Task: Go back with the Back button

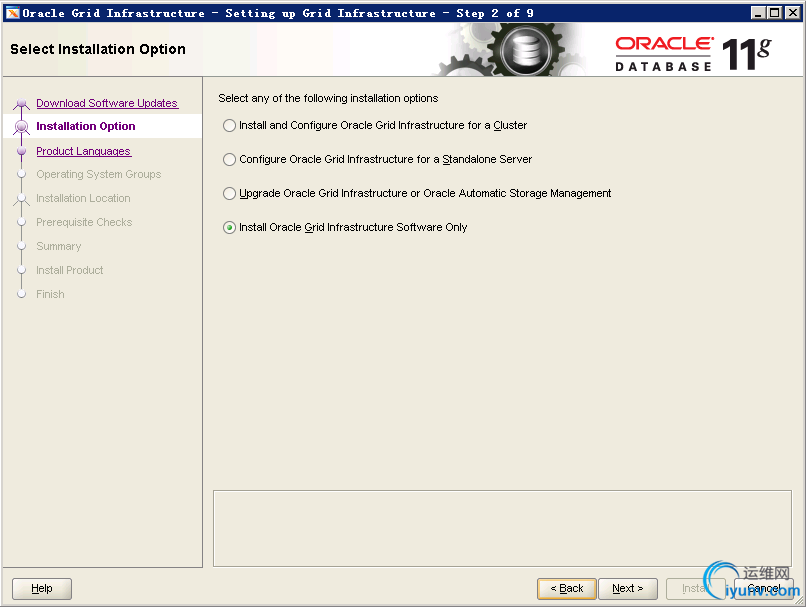Action: [567, 588]
